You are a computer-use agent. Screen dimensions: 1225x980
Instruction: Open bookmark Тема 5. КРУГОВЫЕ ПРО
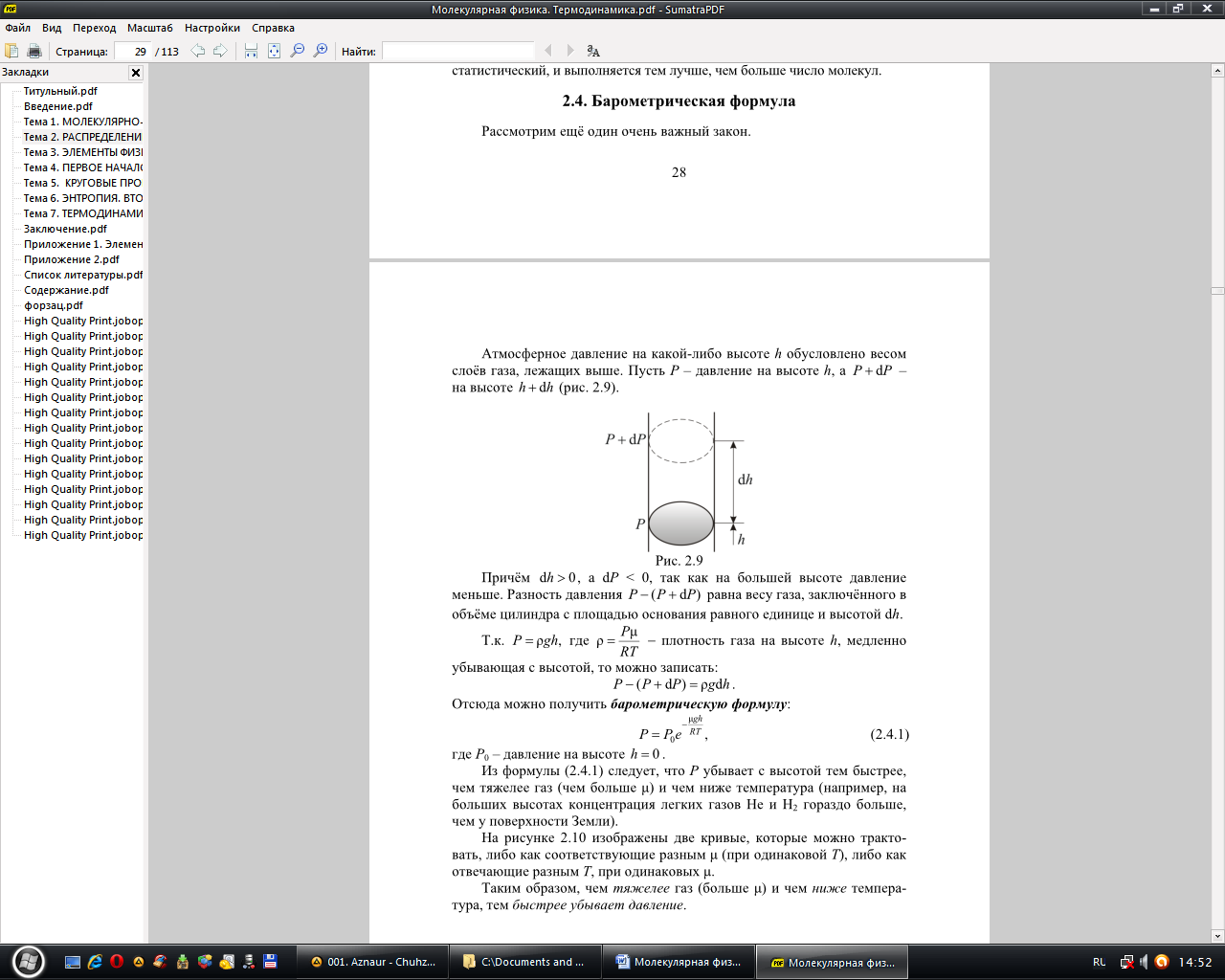click(83, 183)
